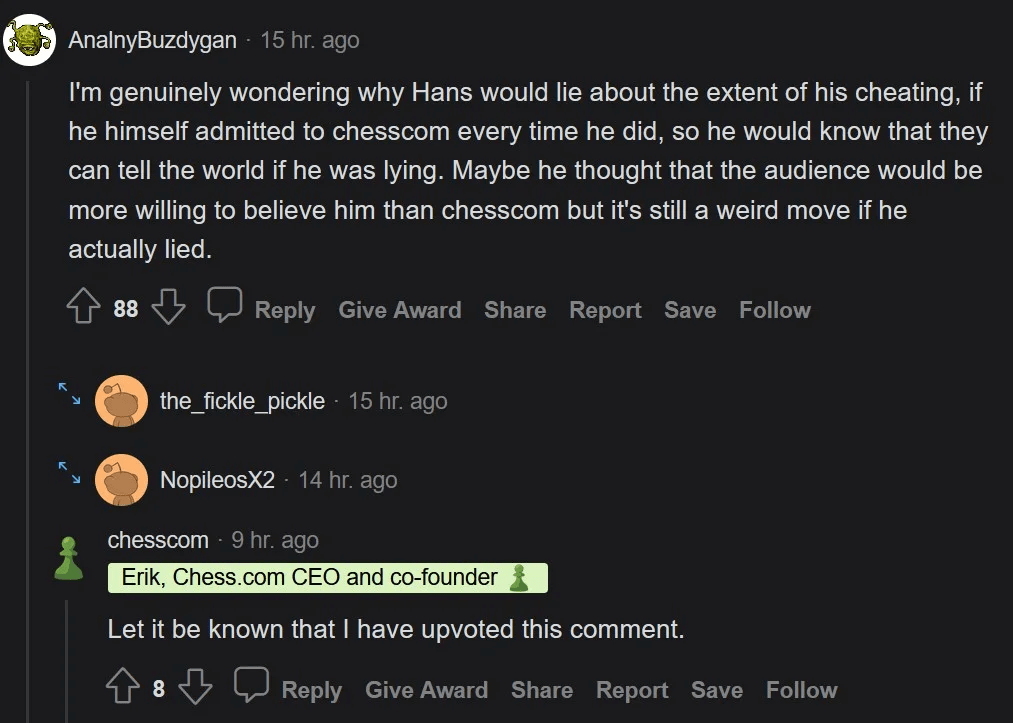This screenshot has height=723, width=1013.
Task: Click AnalnyBuzdygan's profile avatar
Action: (x=29, y=40)
